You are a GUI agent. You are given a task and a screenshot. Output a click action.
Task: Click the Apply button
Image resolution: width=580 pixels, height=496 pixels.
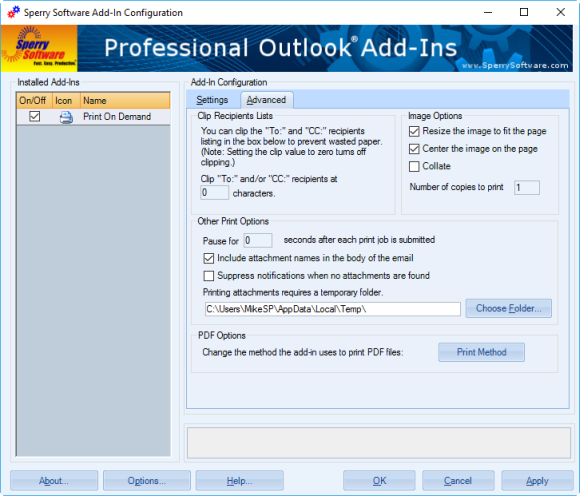point(537,480)
